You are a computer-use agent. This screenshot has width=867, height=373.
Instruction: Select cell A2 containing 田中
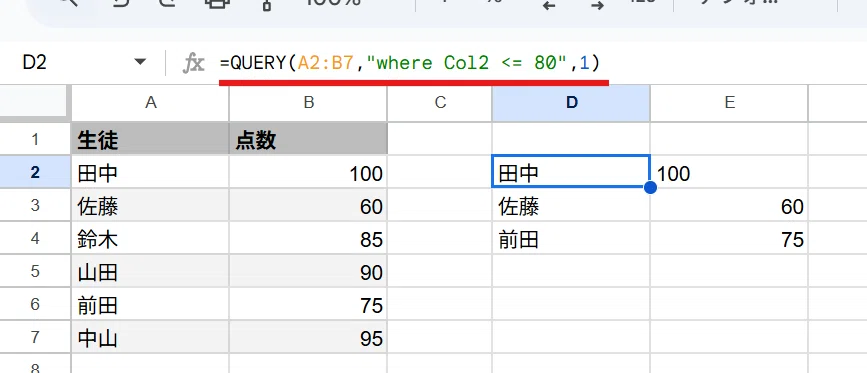tap(150, 172)
